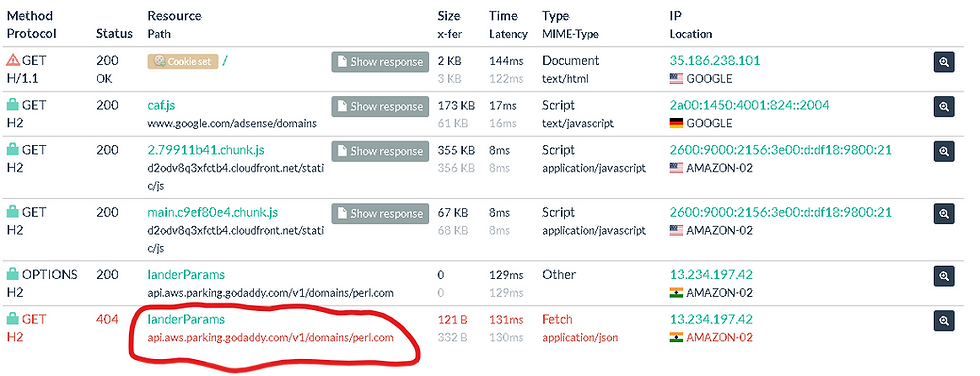980x376 pixels.
Task: Click the Type MIME-Type column header
Action: [572, 25]
